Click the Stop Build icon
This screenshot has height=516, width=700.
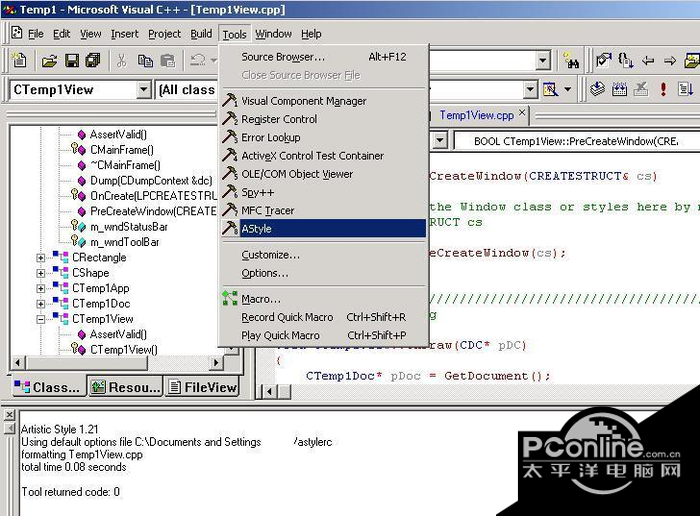click(641, 89)
